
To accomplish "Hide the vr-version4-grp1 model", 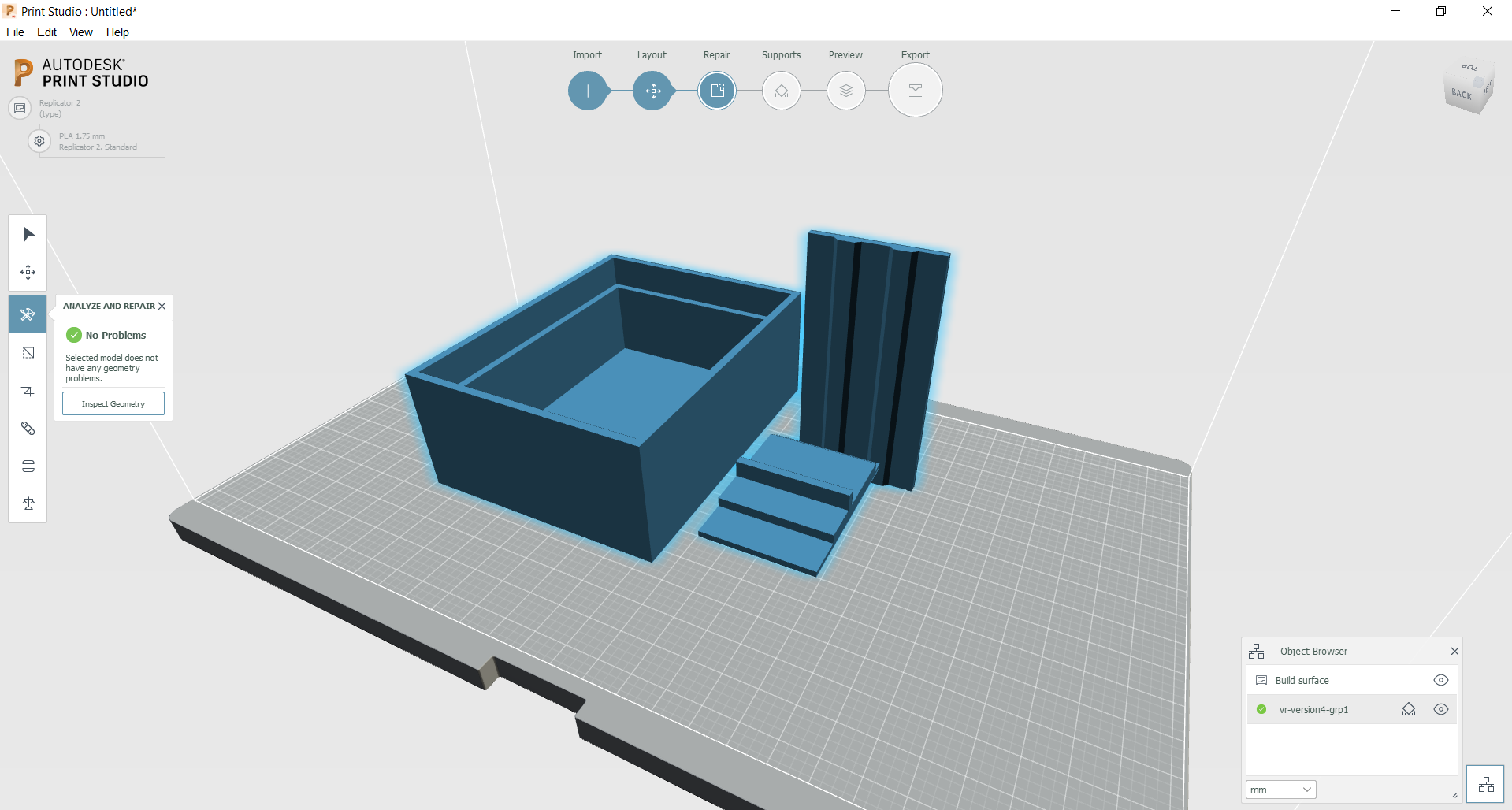I will click(x=1441, y=709).
